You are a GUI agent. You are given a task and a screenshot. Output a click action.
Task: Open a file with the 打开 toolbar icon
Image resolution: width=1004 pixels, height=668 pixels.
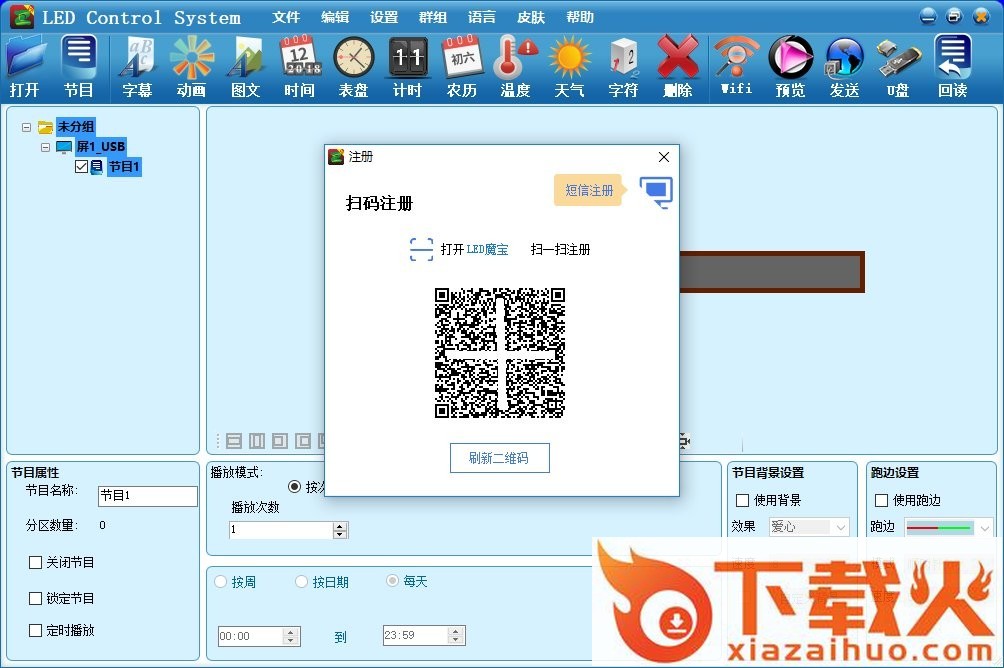click(26, 67)
